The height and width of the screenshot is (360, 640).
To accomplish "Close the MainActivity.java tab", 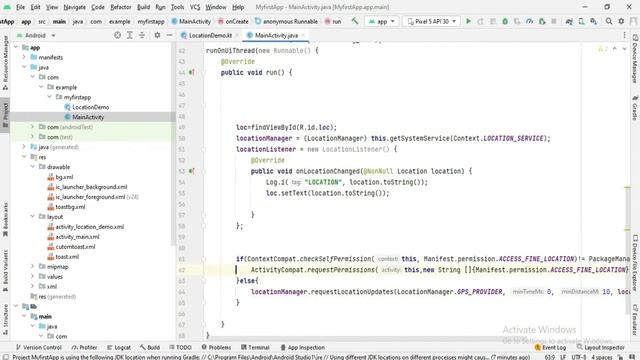I will (303, 36).
